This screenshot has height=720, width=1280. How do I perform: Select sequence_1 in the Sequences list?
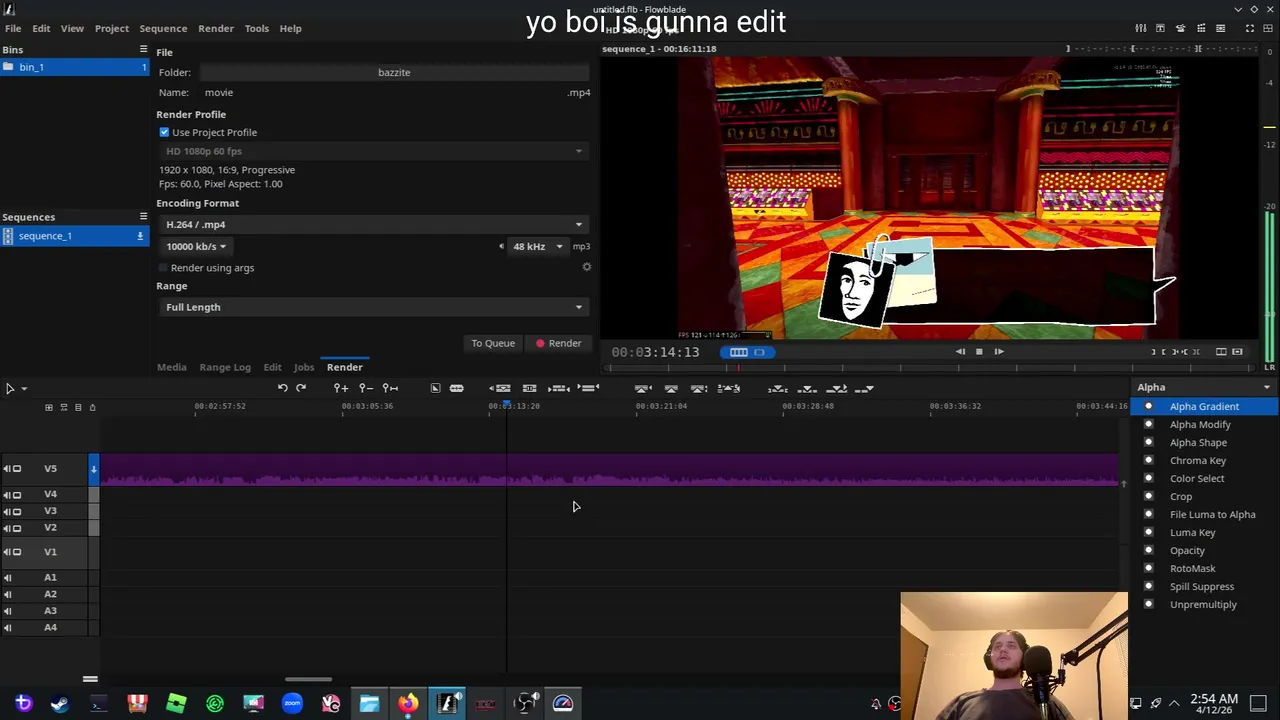74,236
